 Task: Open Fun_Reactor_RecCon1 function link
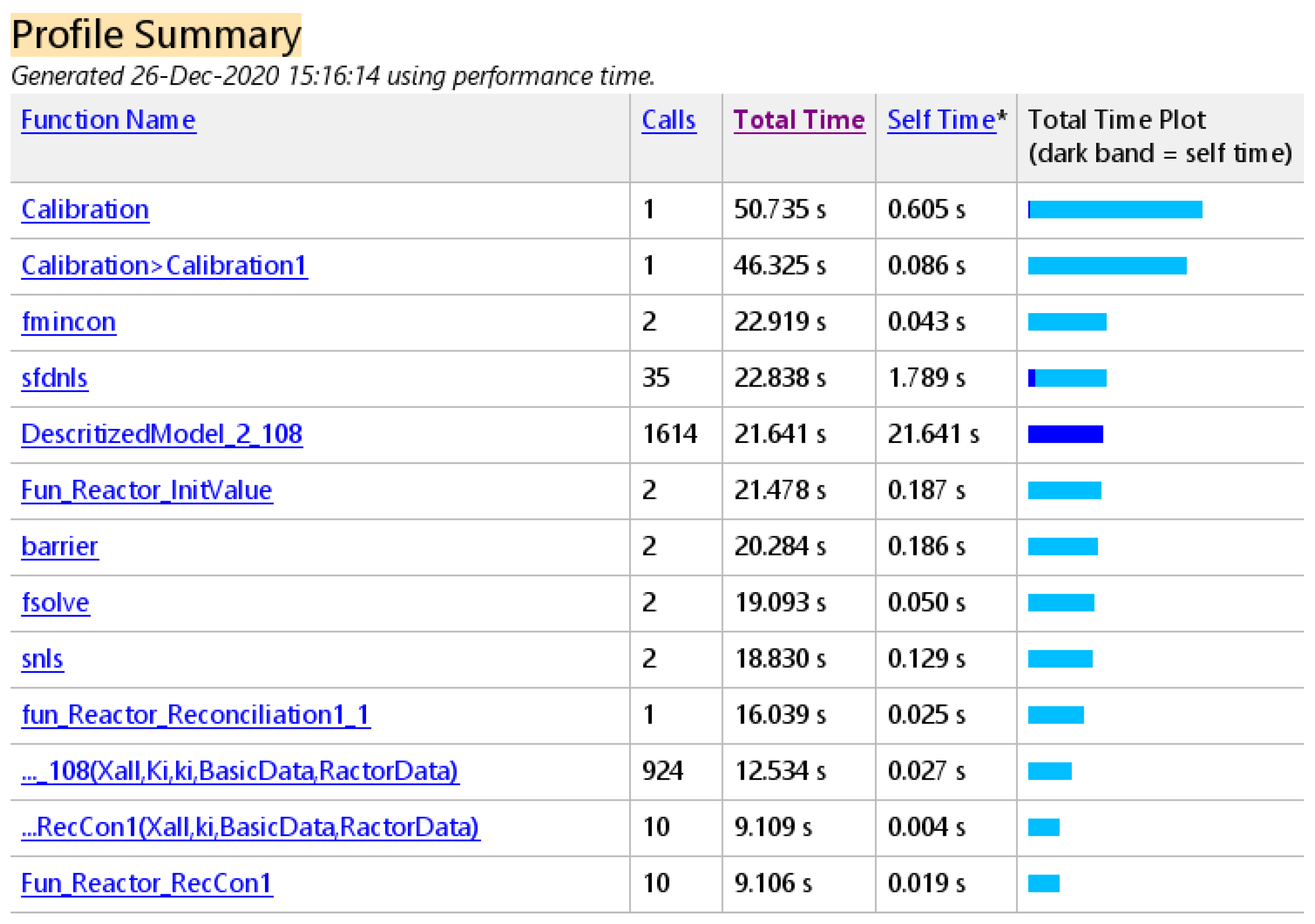(147, 883)
